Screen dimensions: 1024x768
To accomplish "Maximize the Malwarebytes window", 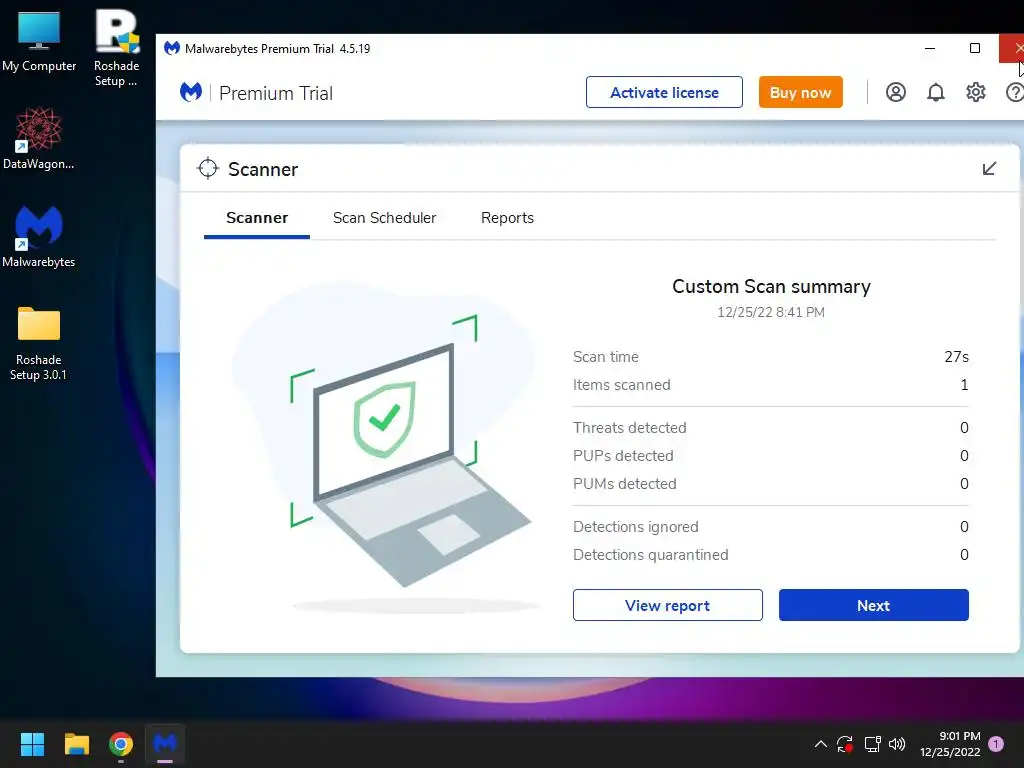I will 974,48.
